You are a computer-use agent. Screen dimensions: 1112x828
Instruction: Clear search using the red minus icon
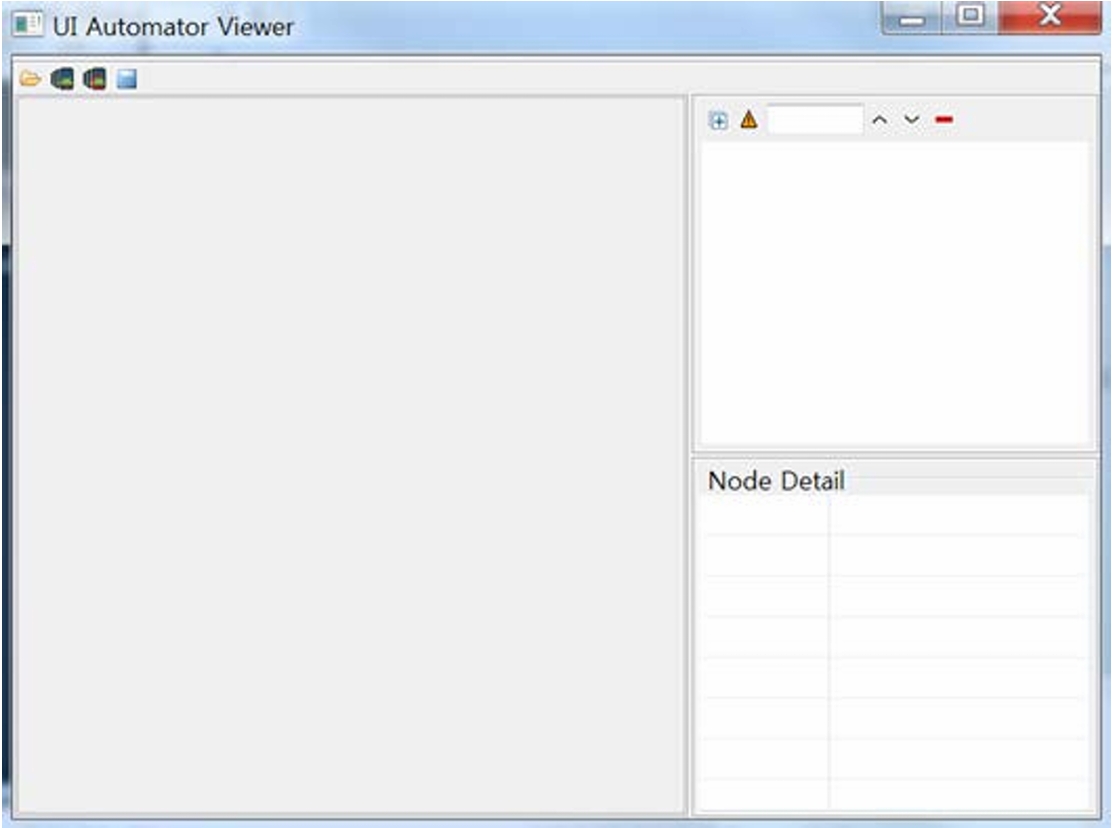click(x=944, y=121)
